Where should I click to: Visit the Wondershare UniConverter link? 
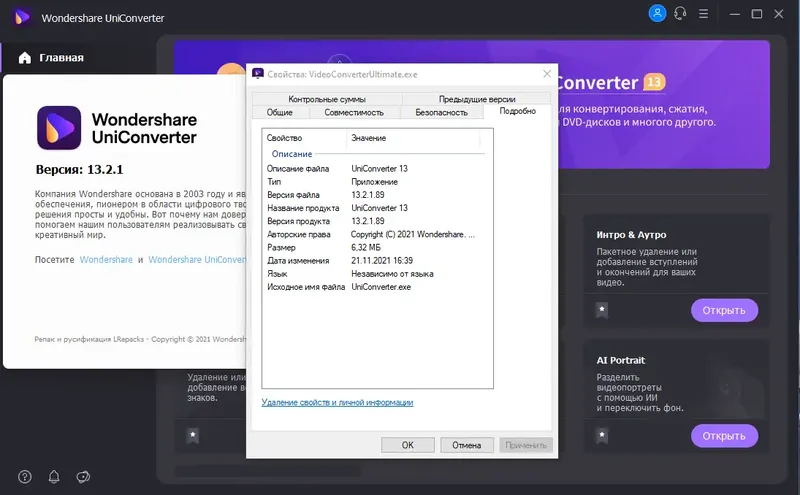pos(197,259)
